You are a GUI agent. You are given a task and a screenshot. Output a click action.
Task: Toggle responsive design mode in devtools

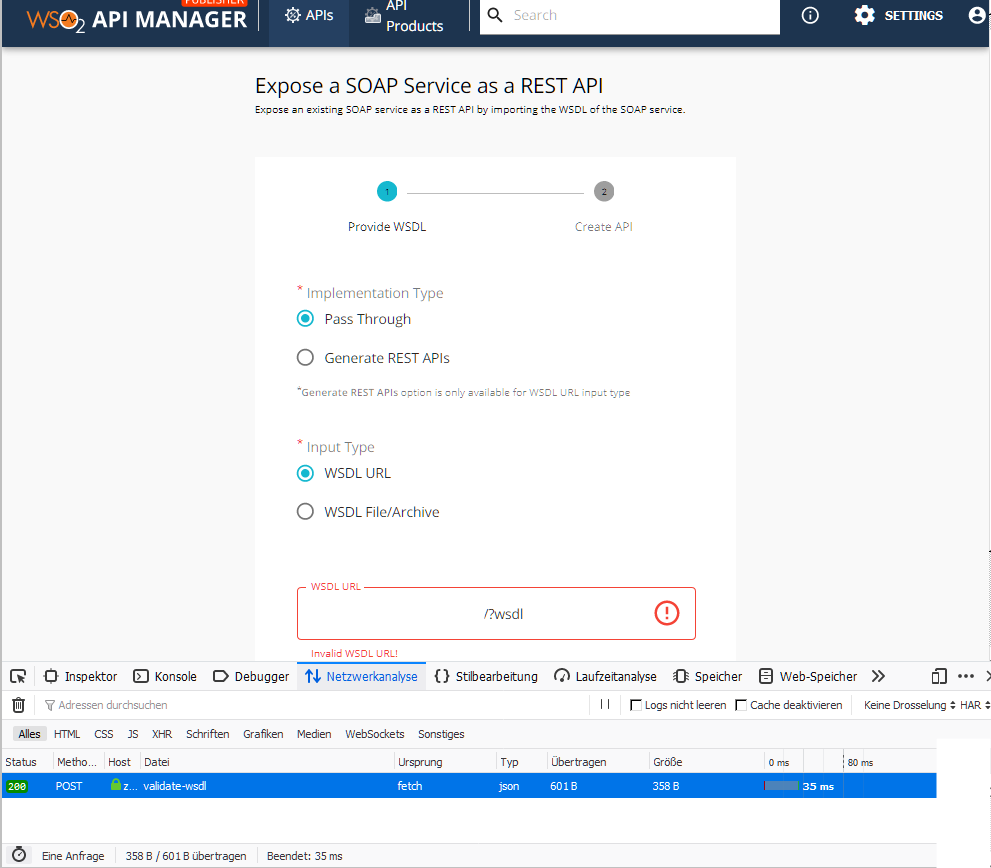click(938, 676)
